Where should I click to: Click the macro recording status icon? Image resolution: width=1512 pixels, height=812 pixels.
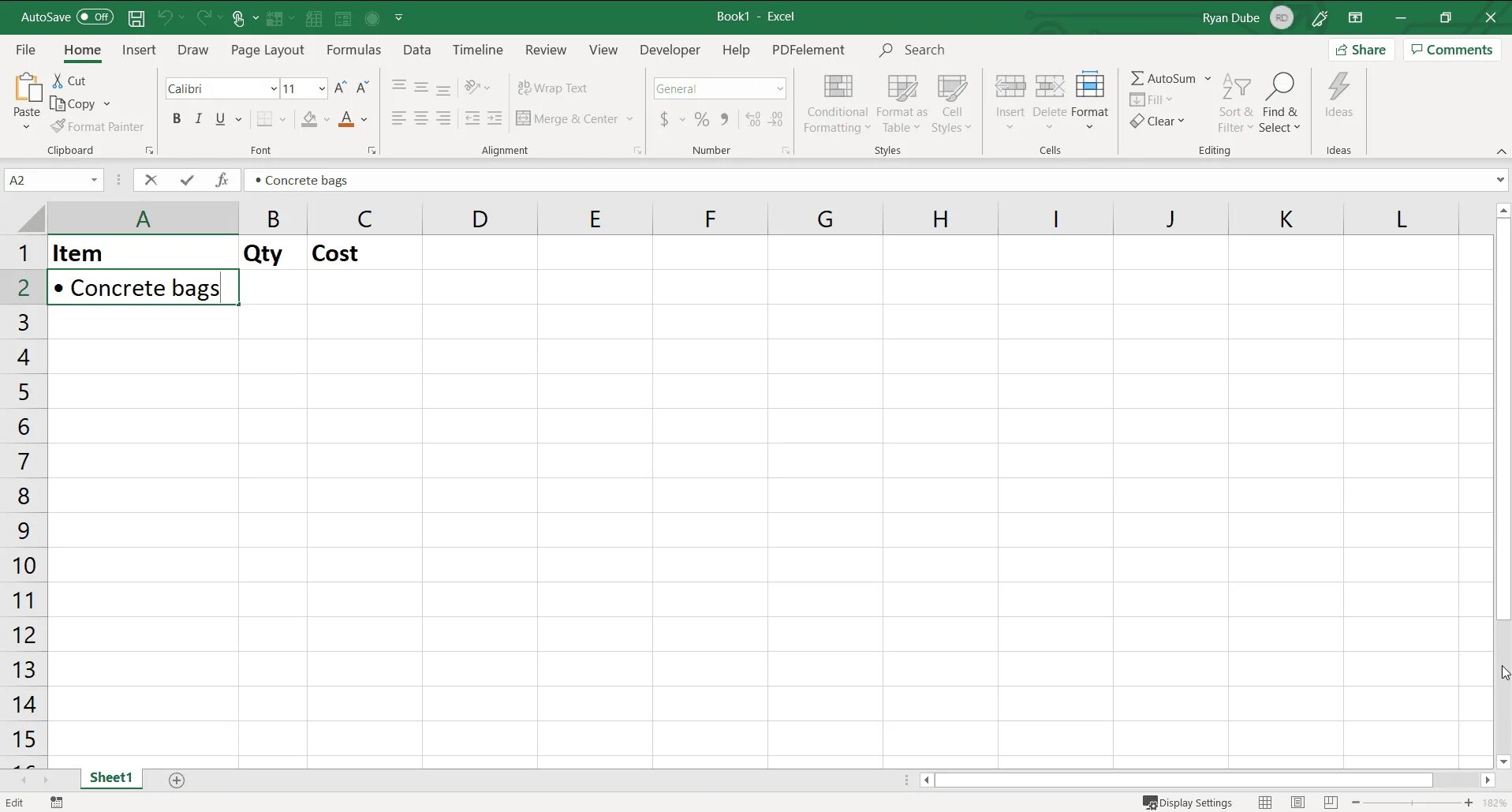57,803
